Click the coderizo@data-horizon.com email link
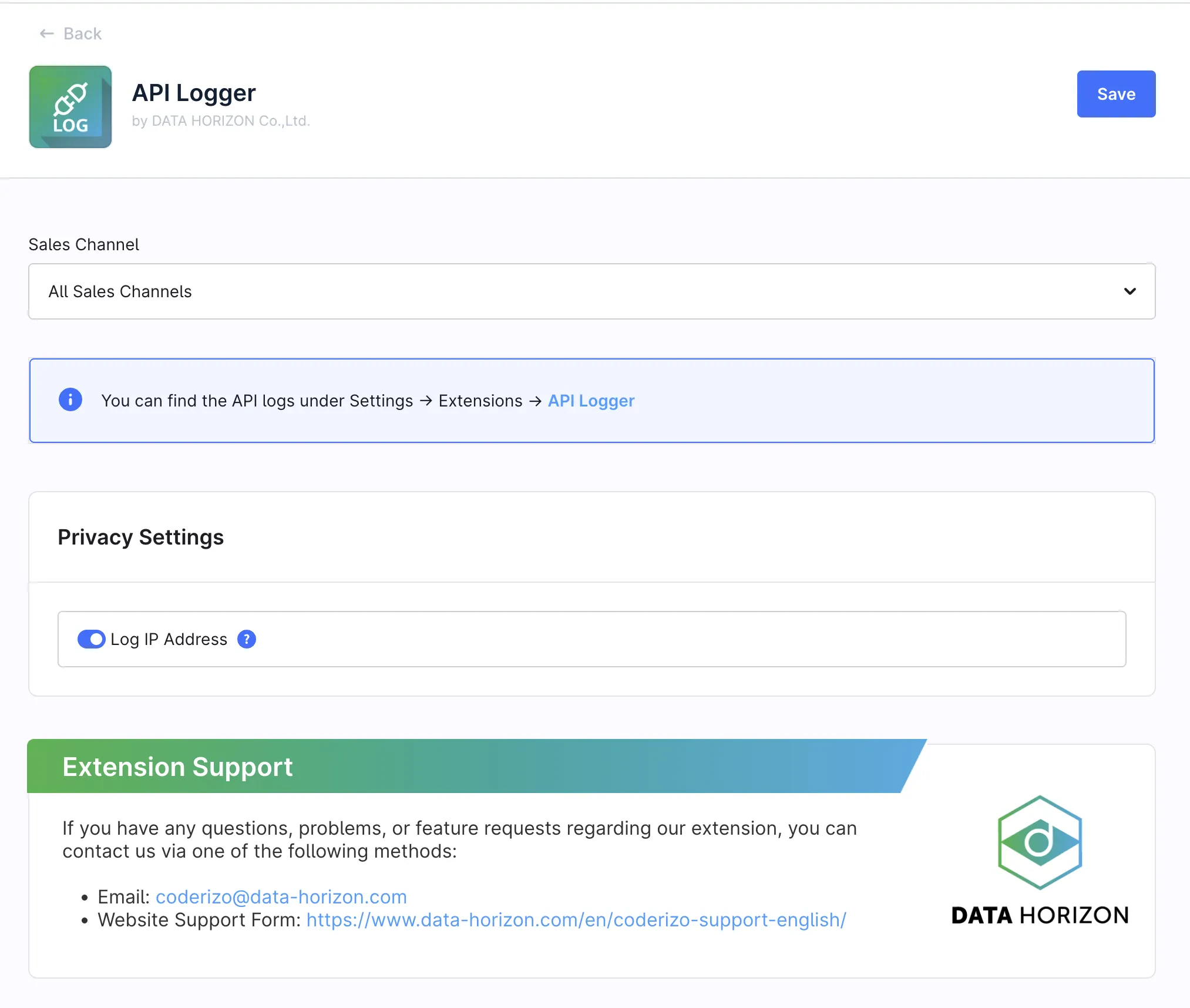The width and height of the screenshot is (1190, 1008). 281,897
